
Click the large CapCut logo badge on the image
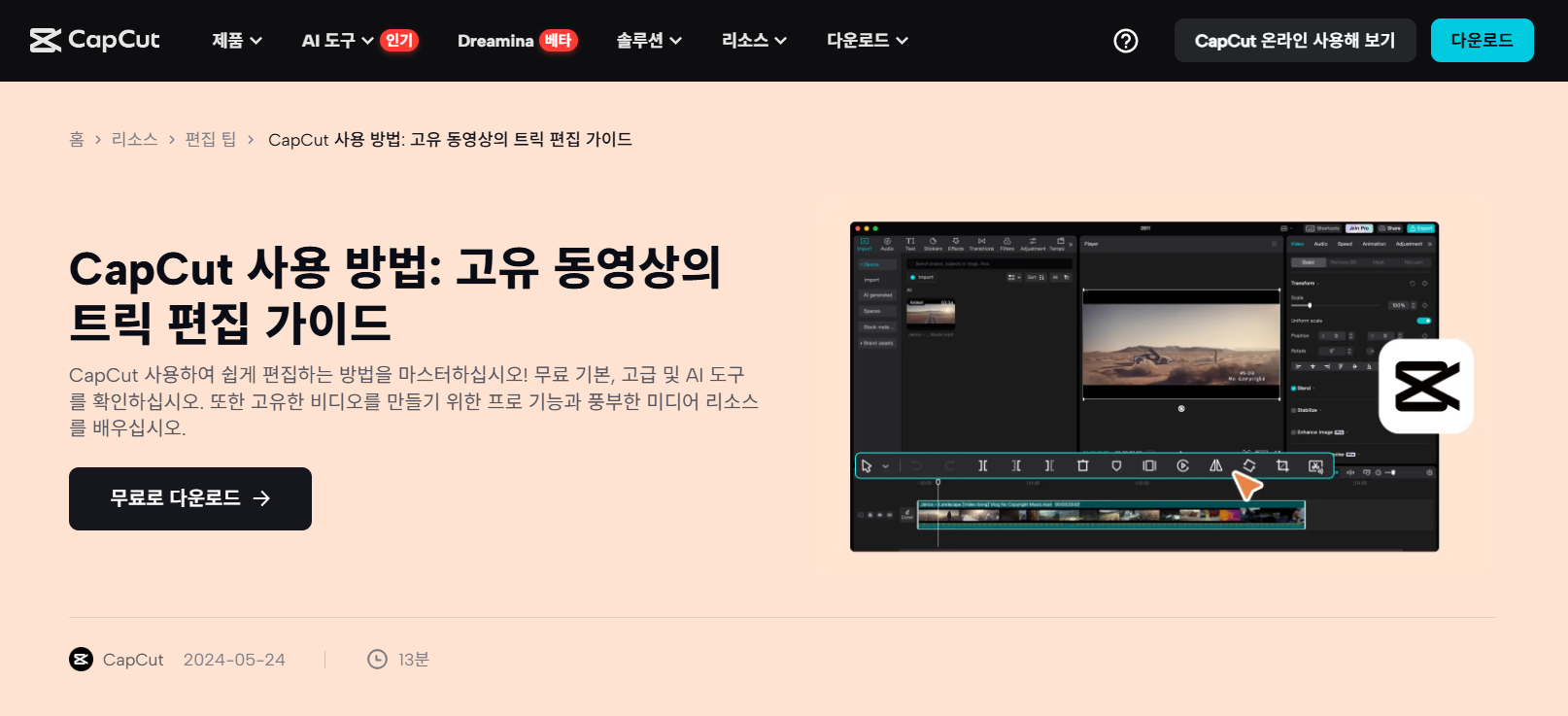pyautogui.click(x=1426, y=387)
